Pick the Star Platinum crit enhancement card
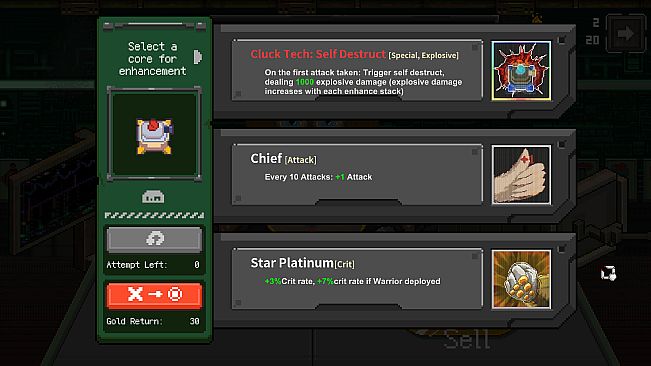 point(357,279)
